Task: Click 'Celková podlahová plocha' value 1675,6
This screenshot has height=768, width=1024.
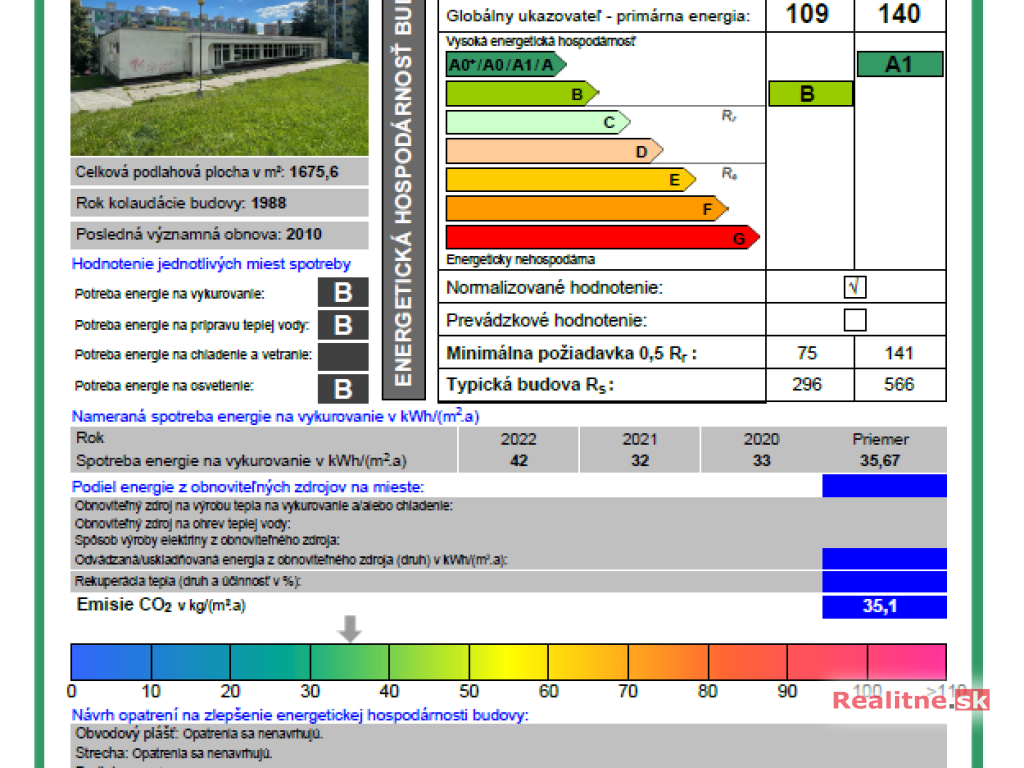Action: click(314, 172)
